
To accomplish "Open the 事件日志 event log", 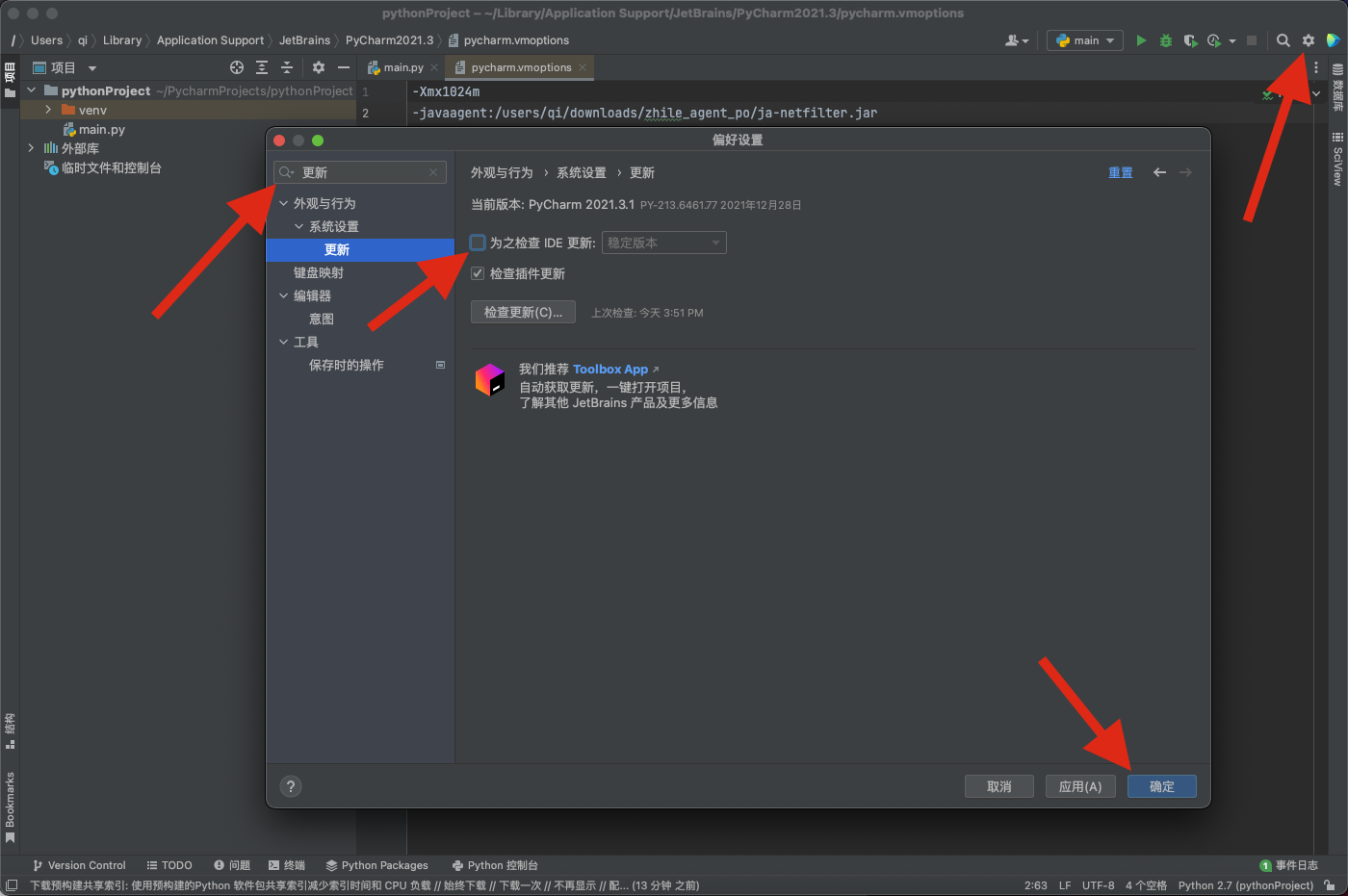I will coord(1289,865).
